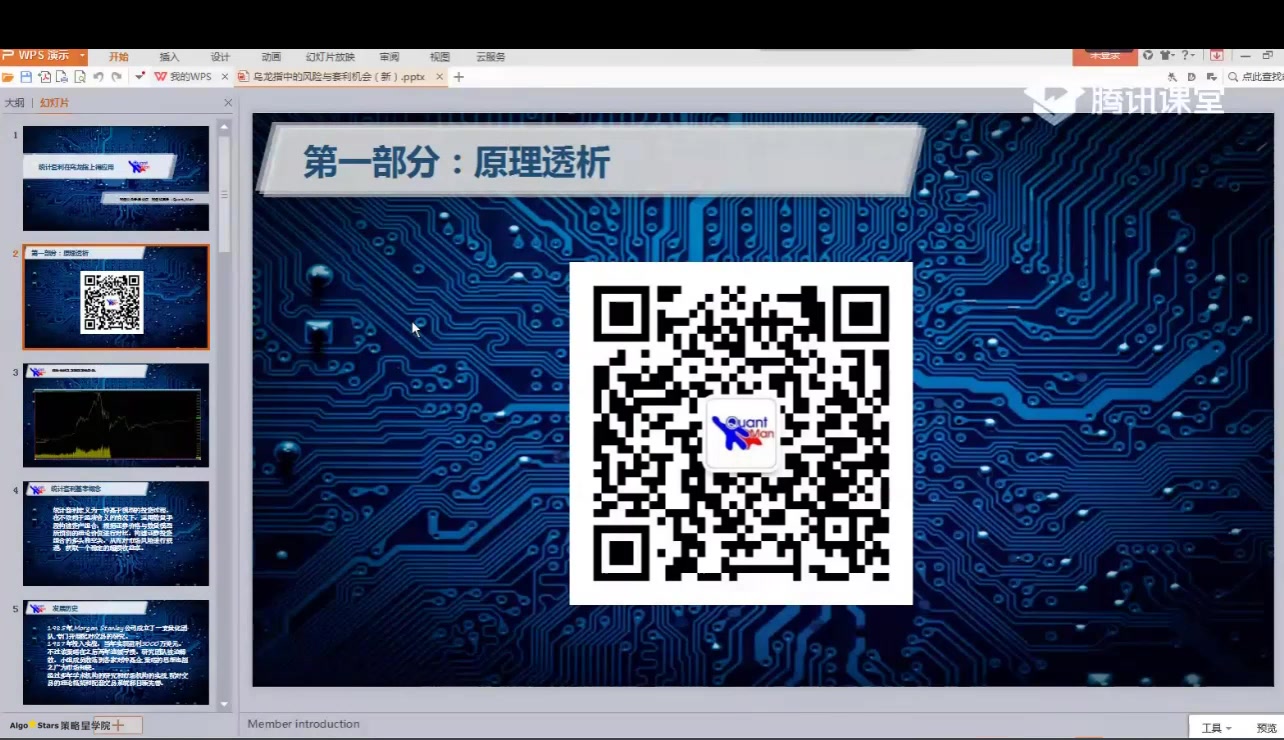Select slide 1 thumbnail in panel
1284x740 pixels.
coord(116,178)
